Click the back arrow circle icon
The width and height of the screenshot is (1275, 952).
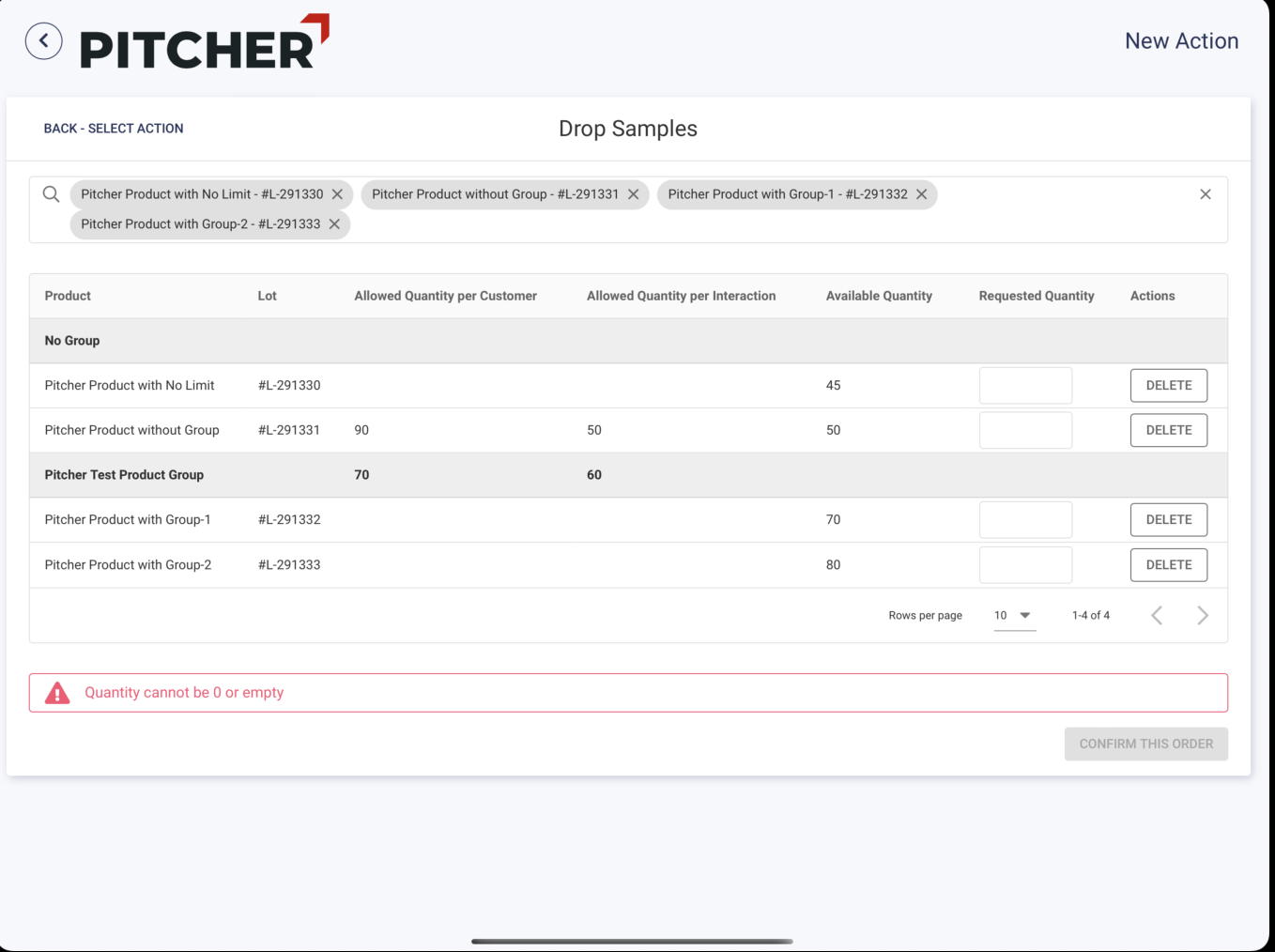coord(43,41)
